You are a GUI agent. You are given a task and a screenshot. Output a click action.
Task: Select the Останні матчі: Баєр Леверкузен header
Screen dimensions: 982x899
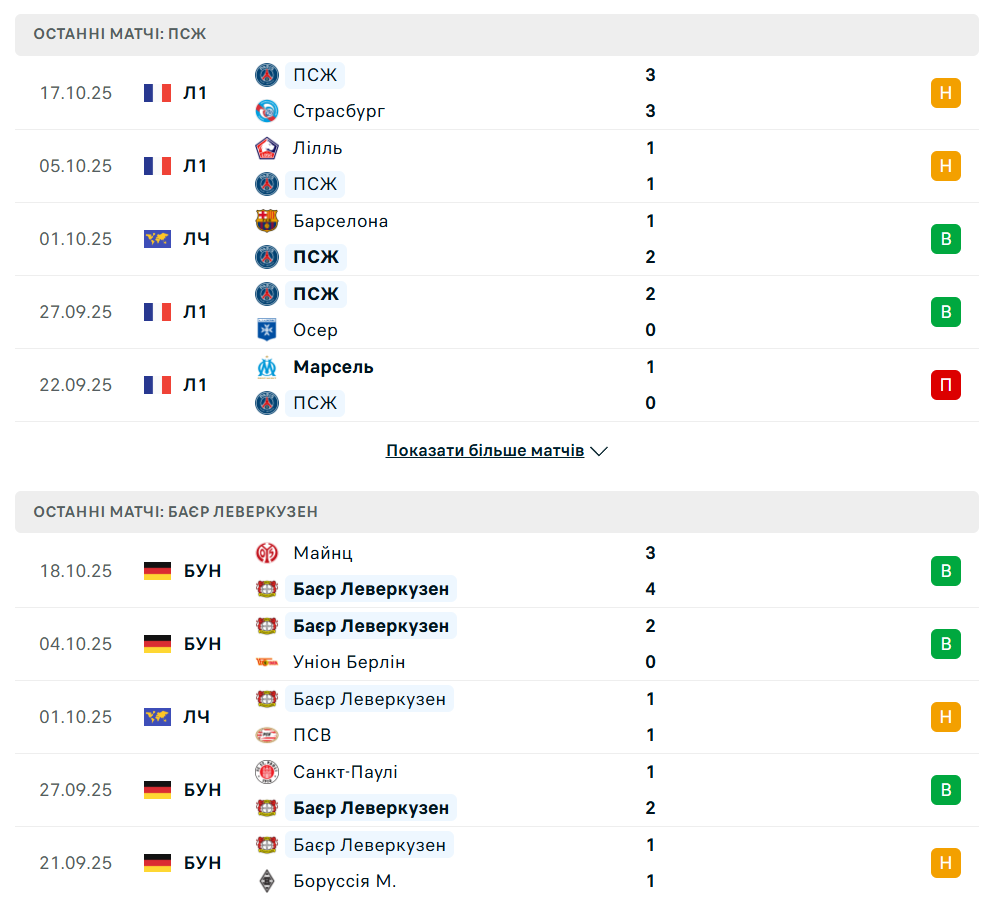point(176,512)
